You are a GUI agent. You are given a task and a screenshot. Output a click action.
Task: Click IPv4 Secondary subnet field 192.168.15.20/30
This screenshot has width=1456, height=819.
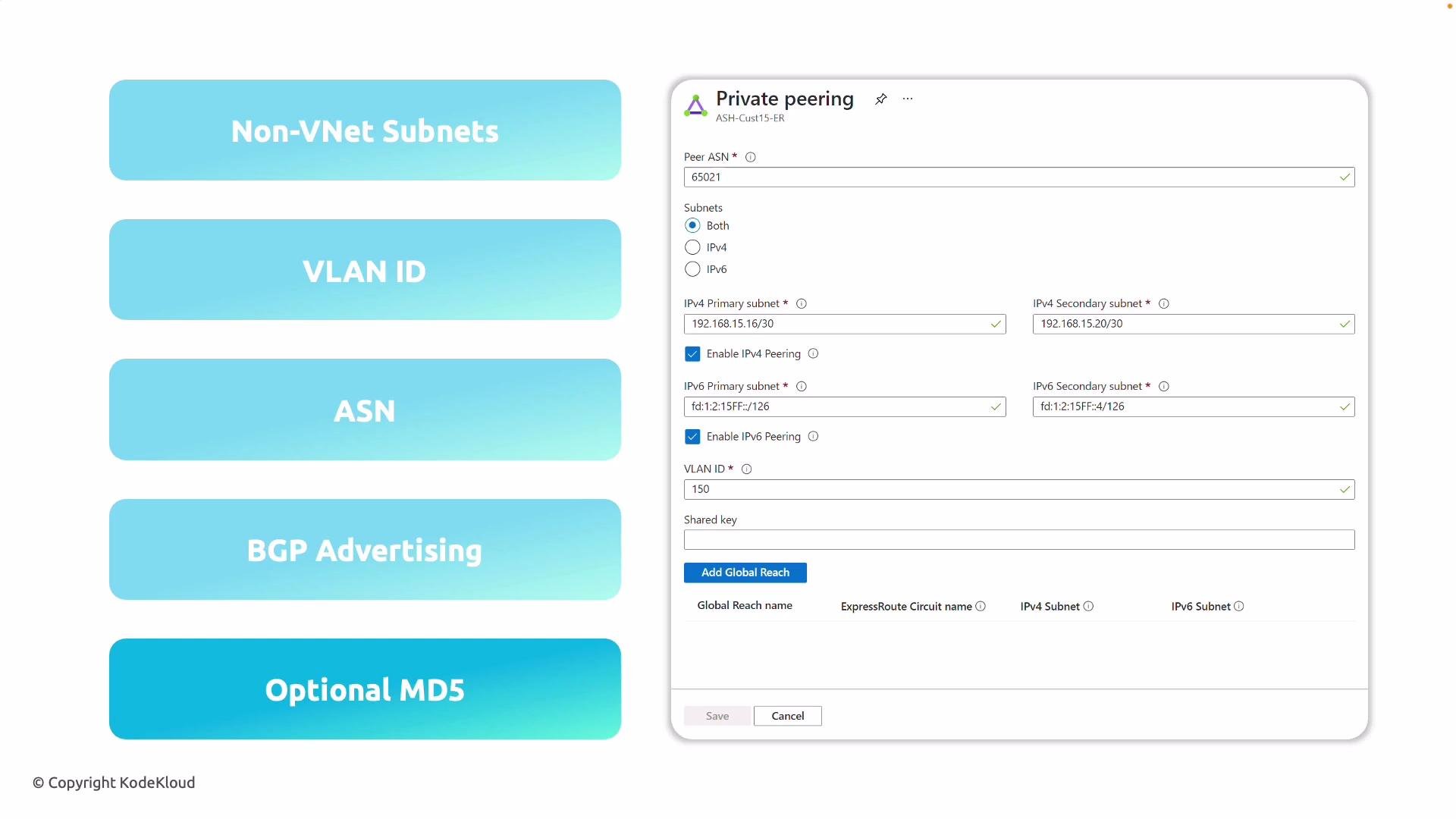[x=1194, y=324]
